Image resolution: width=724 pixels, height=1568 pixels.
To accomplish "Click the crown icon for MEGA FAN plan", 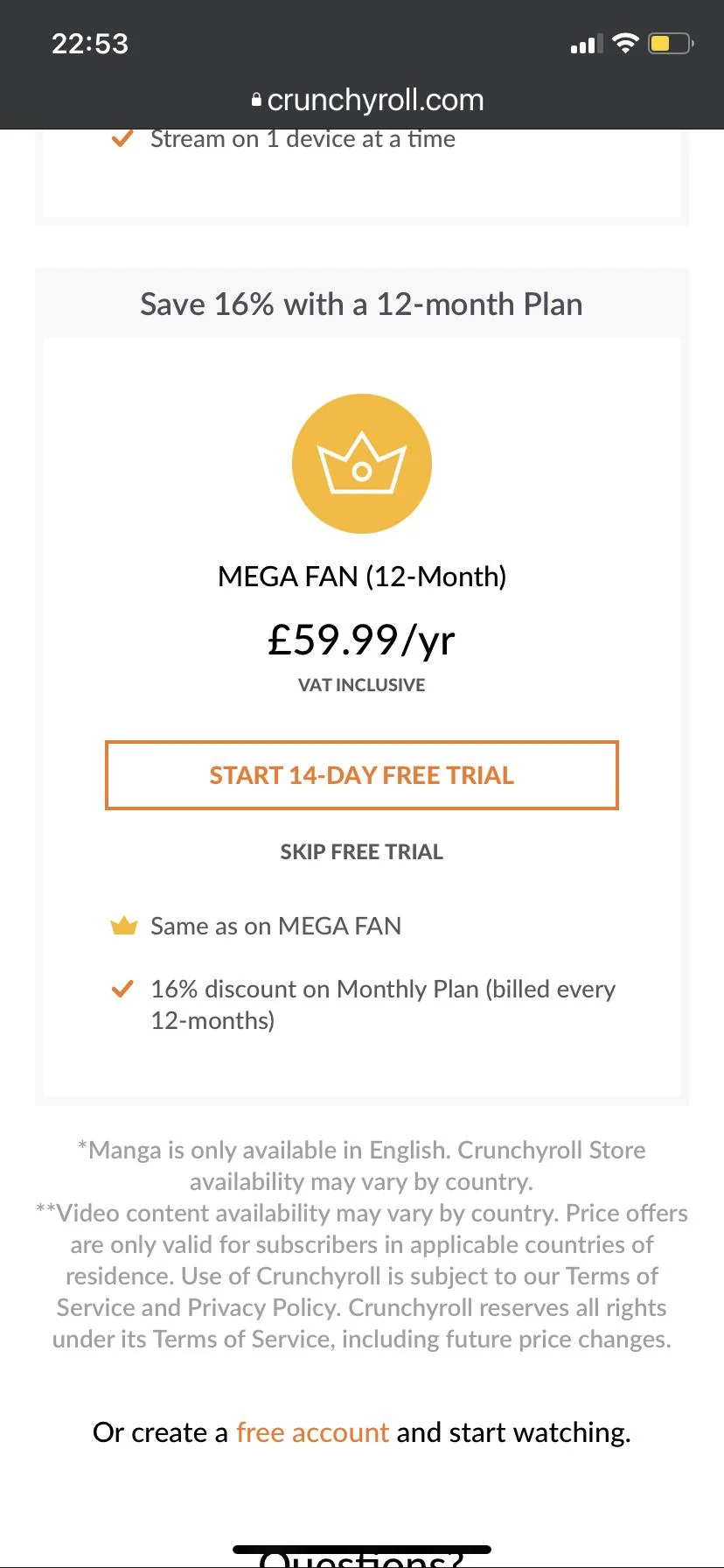I will pyautogui.click(x=361, y=464).
